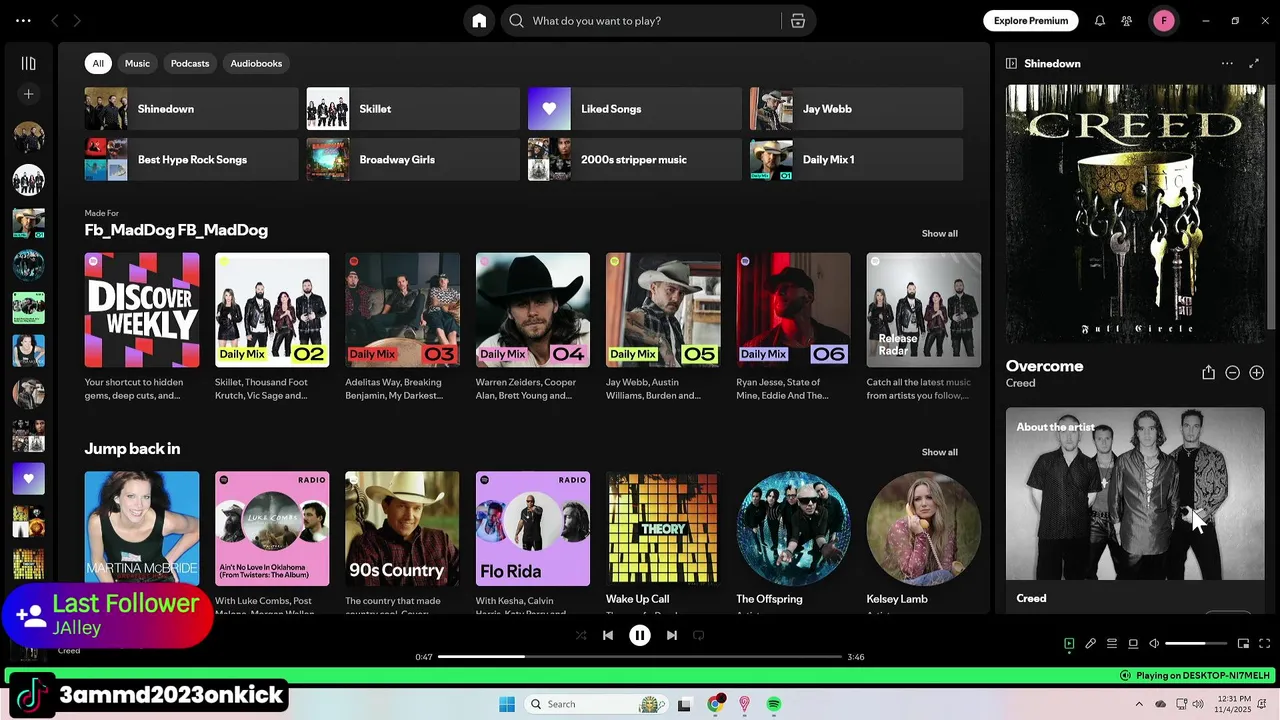Screen dimensions: 1280x720
Task: Click the Creed artist link under Overcome
Action: point(1020,383)
